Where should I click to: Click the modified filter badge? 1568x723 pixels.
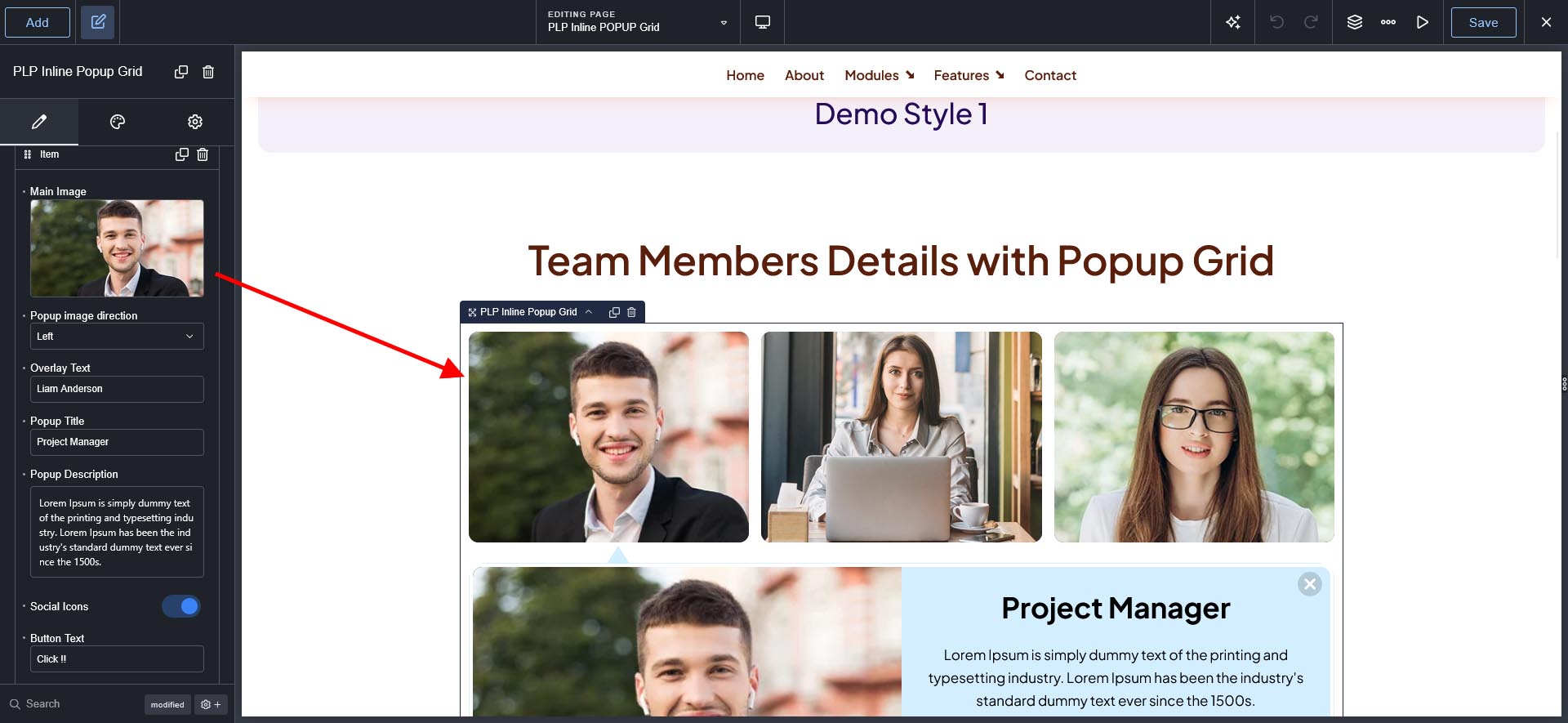tap(167, 704)
